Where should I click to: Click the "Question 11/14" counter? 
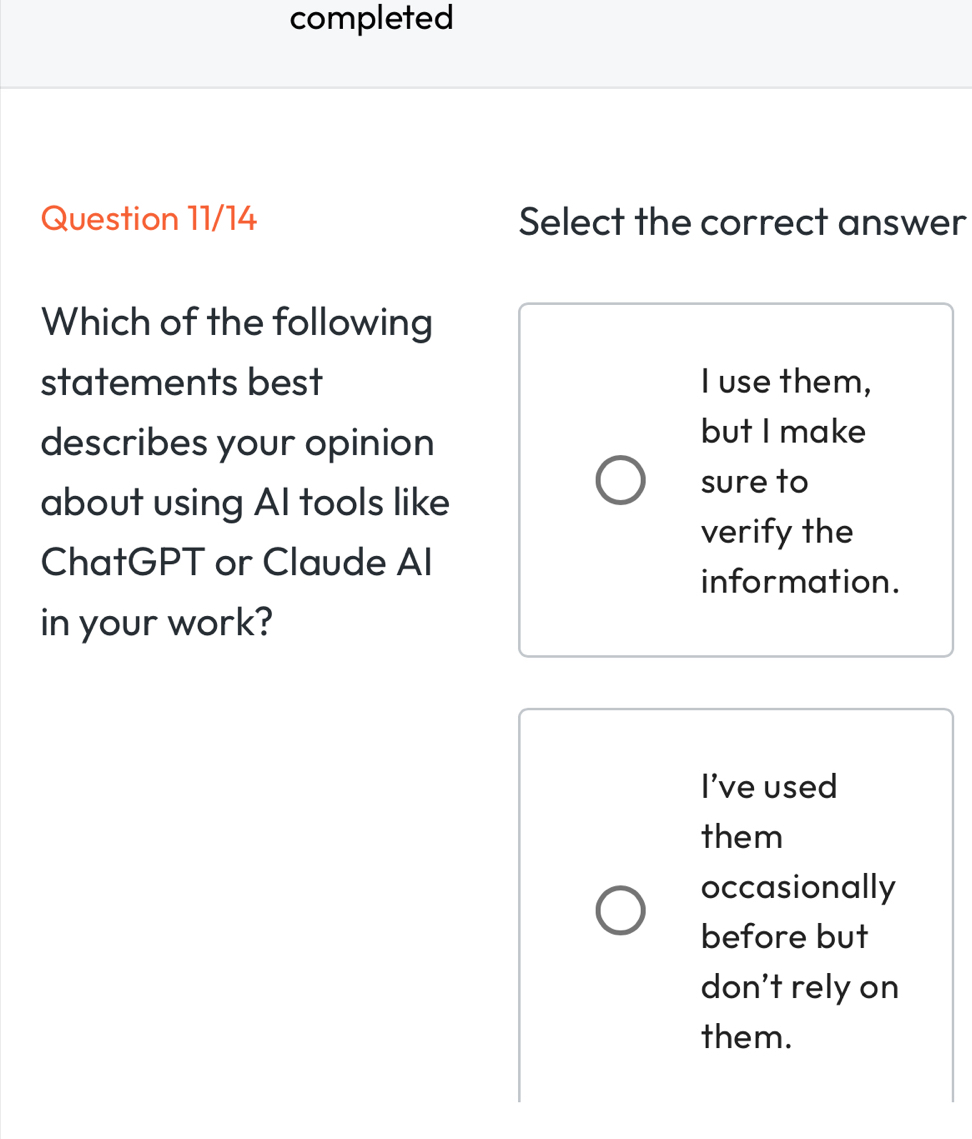(x=149, y=218)
